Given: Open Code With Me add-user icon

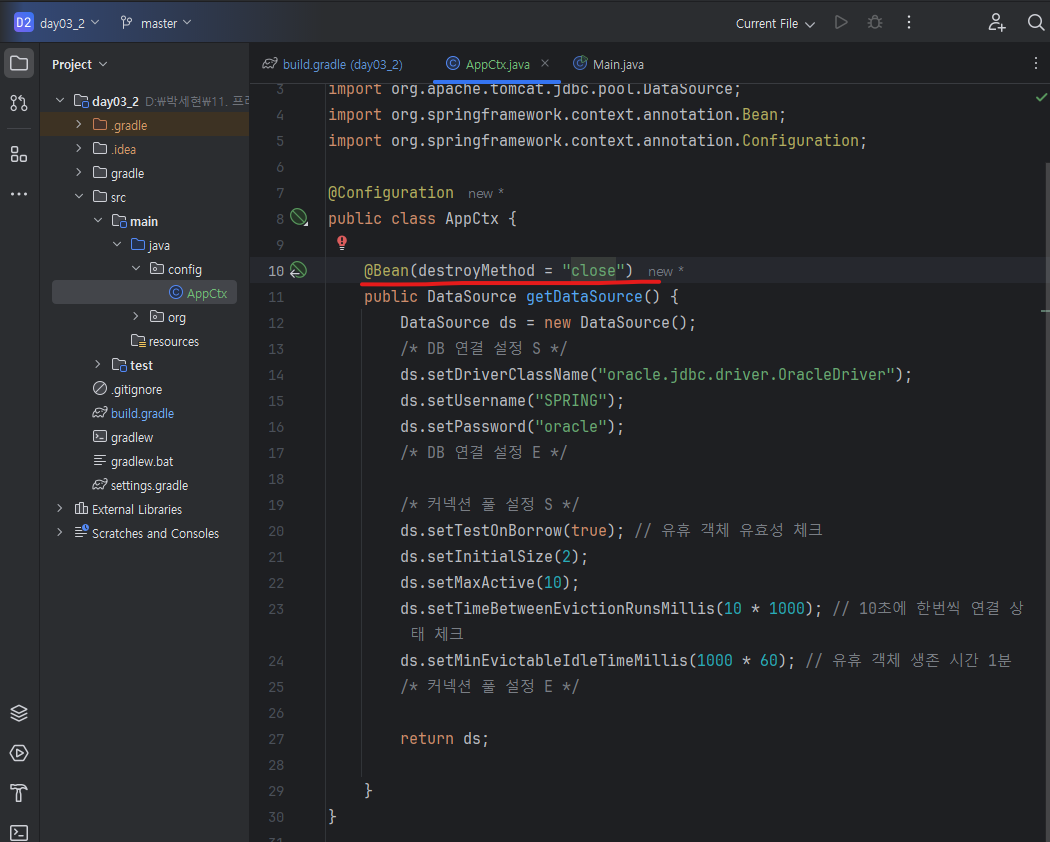Looking at the screenshot, I should tap(996, 22).
